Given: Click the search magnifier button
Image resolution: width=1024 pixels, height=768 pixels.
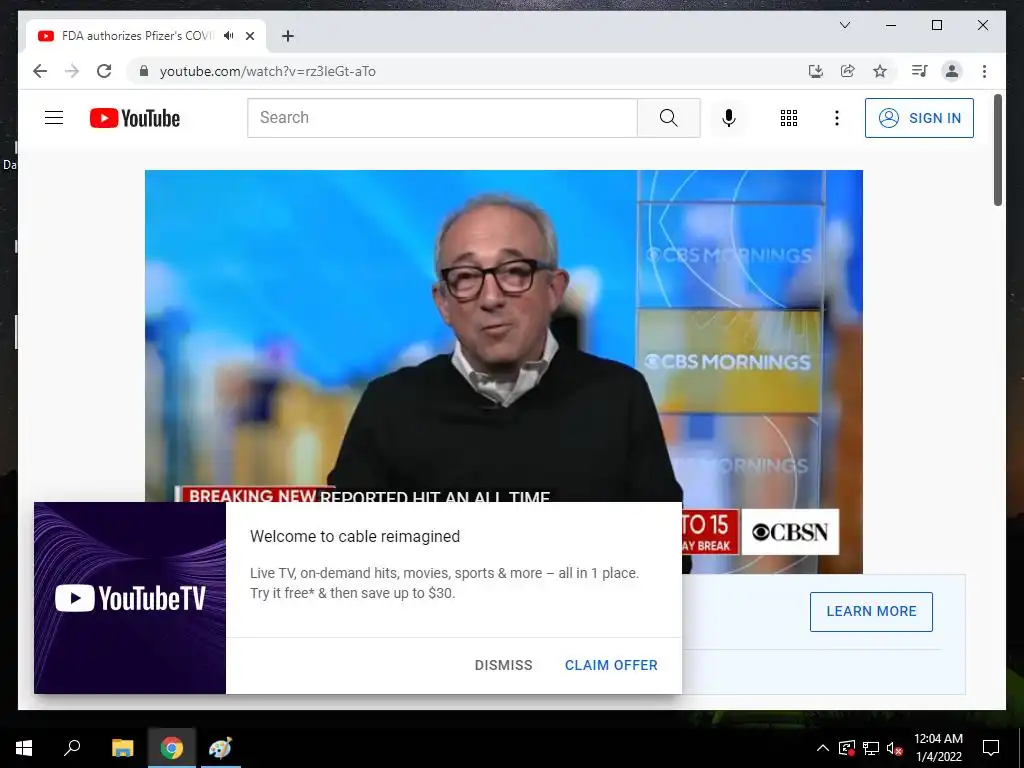Looking at the screenshot, I should point(669,118).
